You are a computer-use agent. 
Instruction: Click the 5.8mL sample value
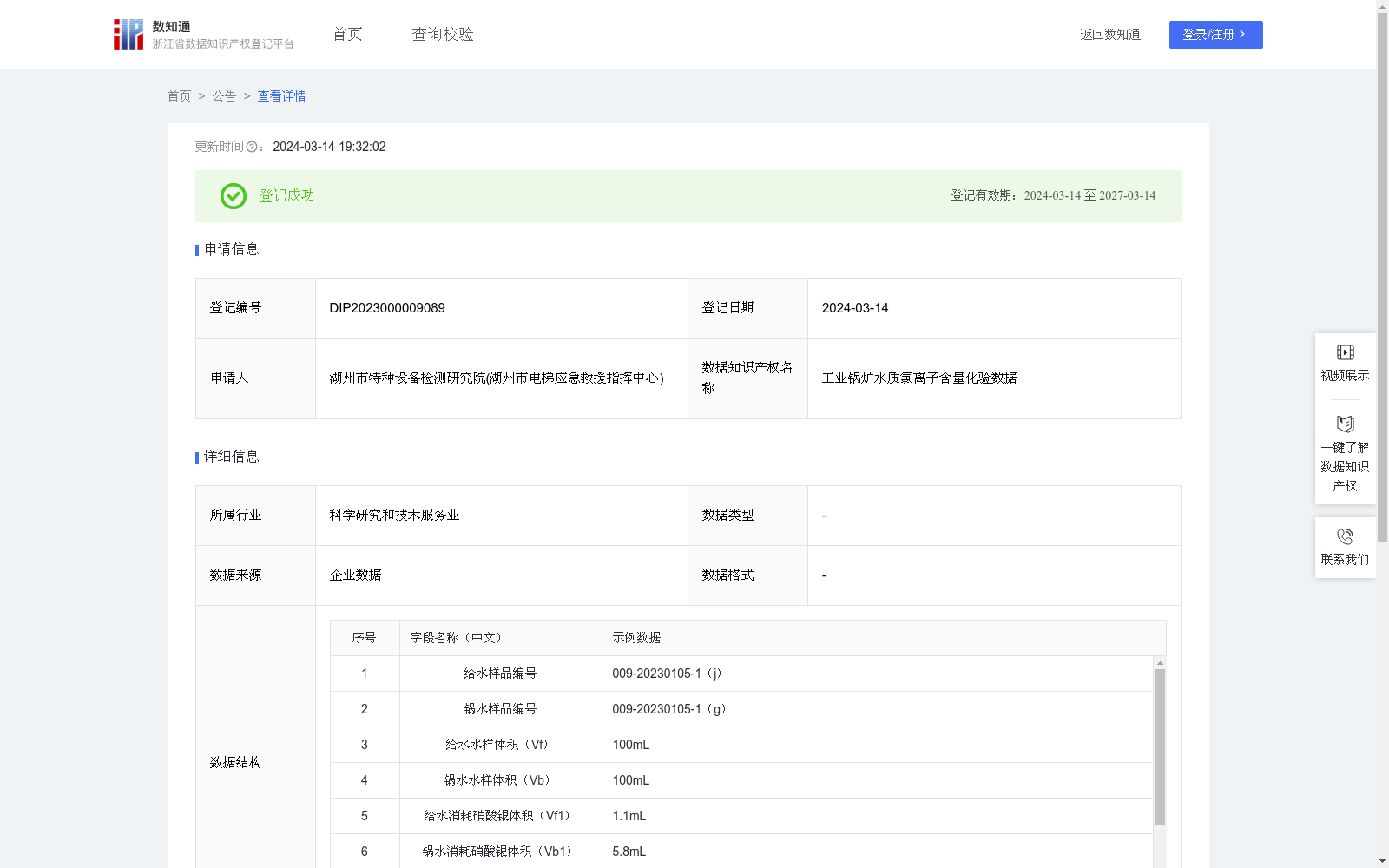[629, 852]
